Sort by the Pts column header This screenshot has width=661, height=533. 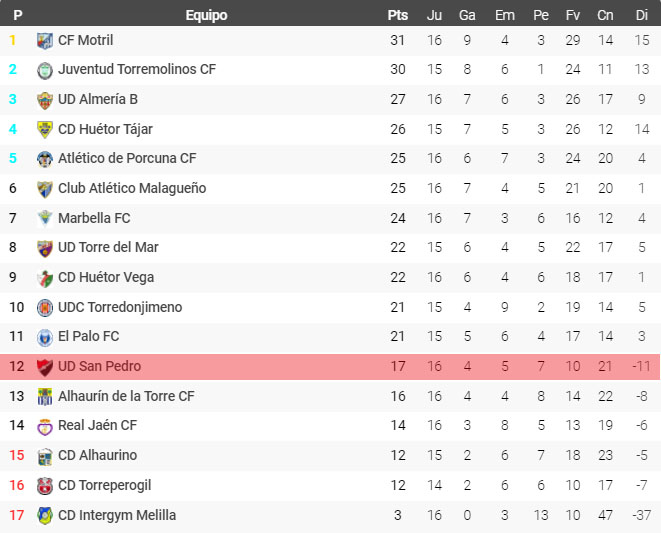398,15
